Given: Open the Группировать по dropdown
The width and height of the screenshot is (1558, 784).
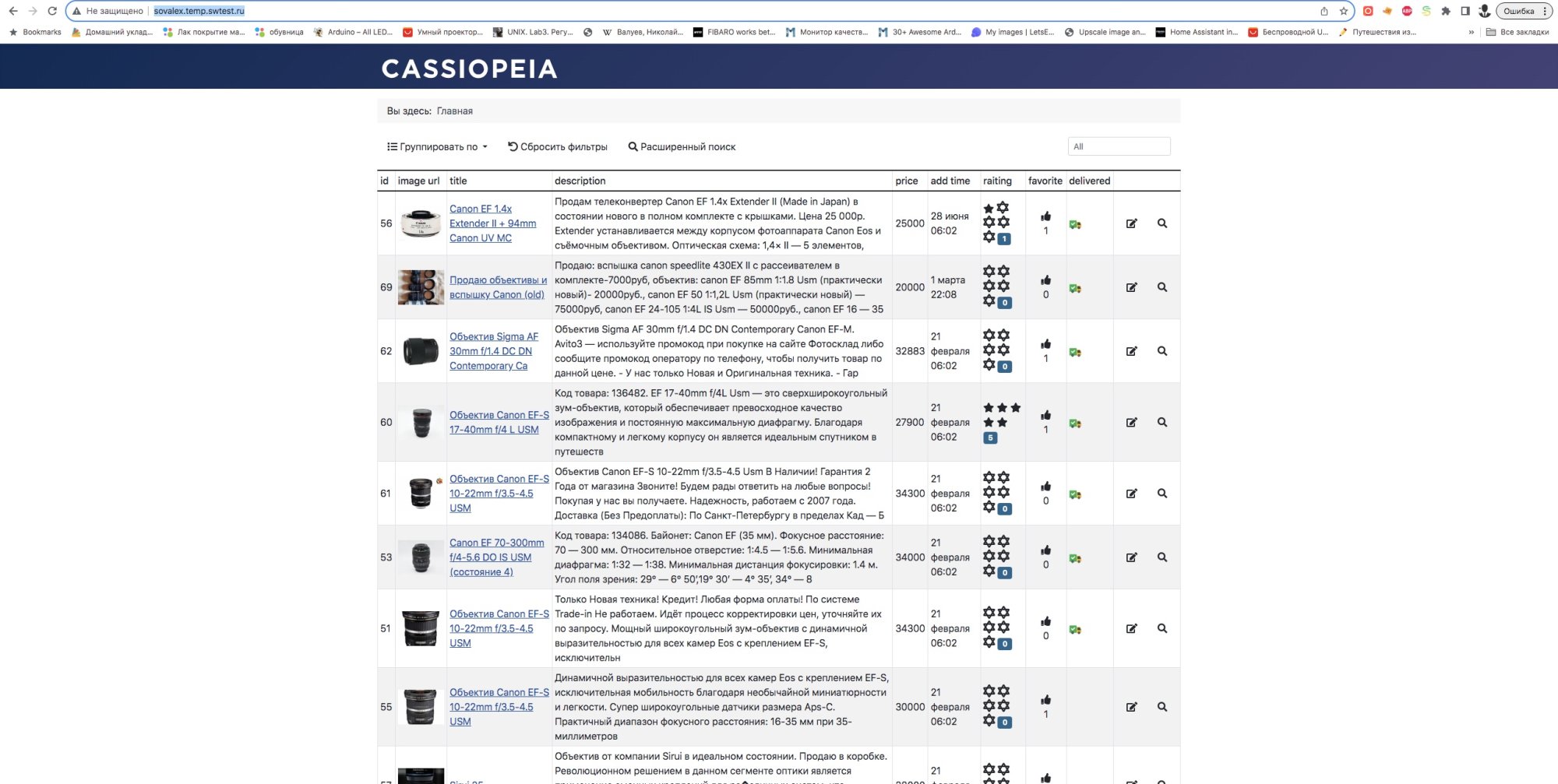Looking at the screenshot, I should click(437, 146).
